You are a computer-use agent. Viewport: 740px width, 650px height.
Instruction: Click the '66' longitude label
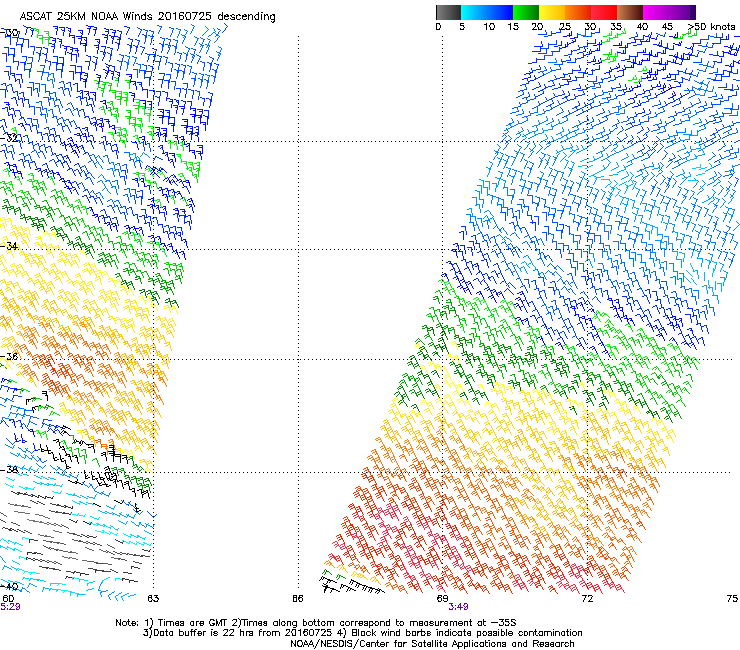point(297,599)
